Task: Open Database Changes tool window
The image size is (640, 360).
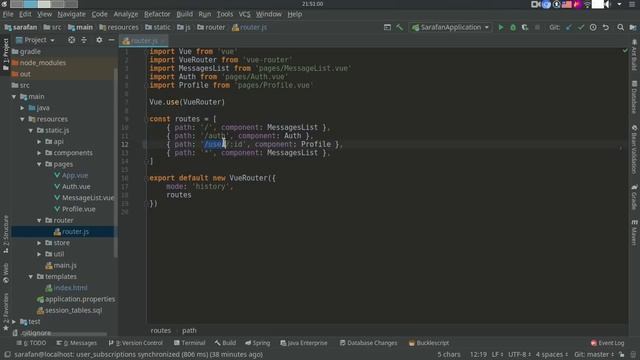Action: 368,343
